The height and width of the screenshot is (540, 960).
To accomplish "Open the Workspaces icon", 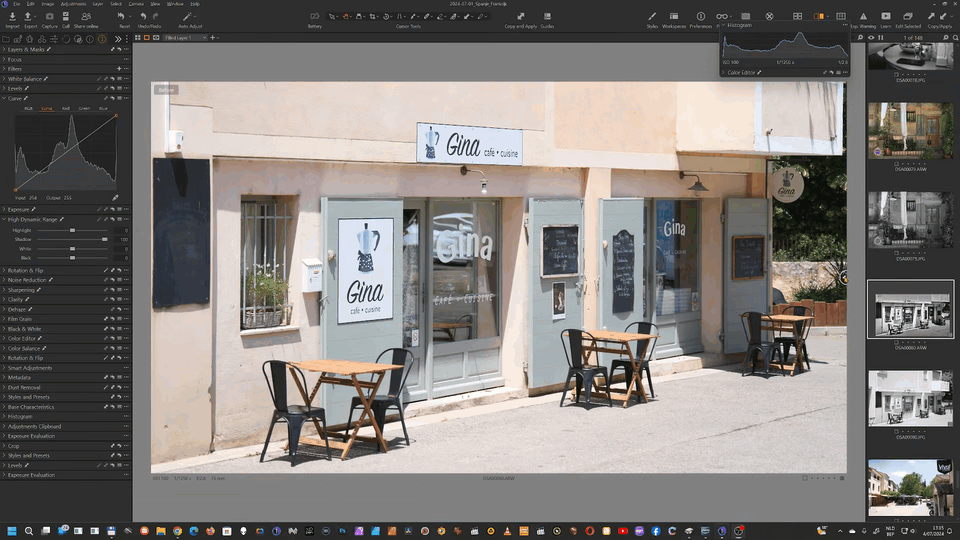I will [x=673, y=17].
